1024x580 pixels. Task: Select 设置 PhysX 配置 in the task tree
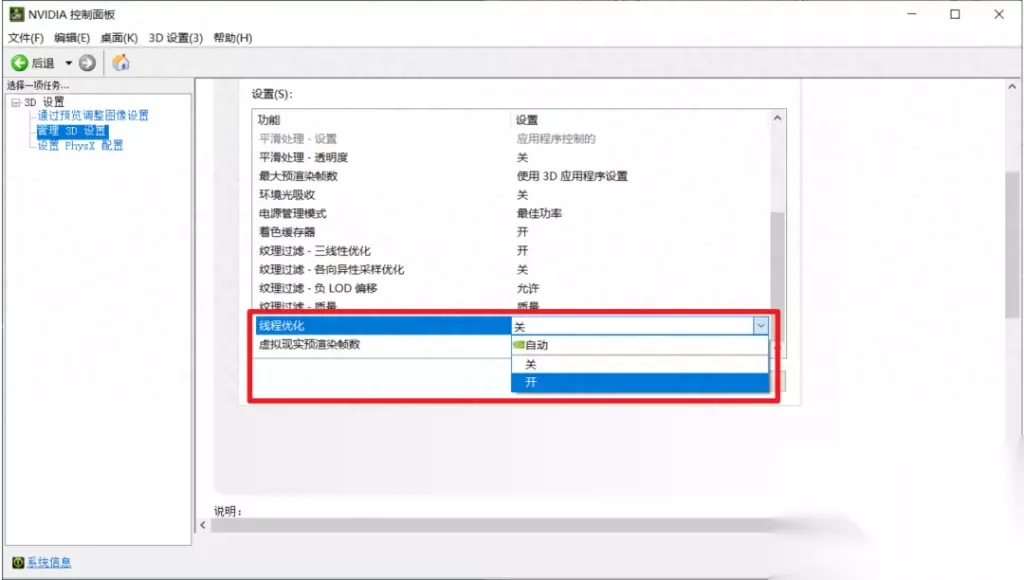coord(80,145)
